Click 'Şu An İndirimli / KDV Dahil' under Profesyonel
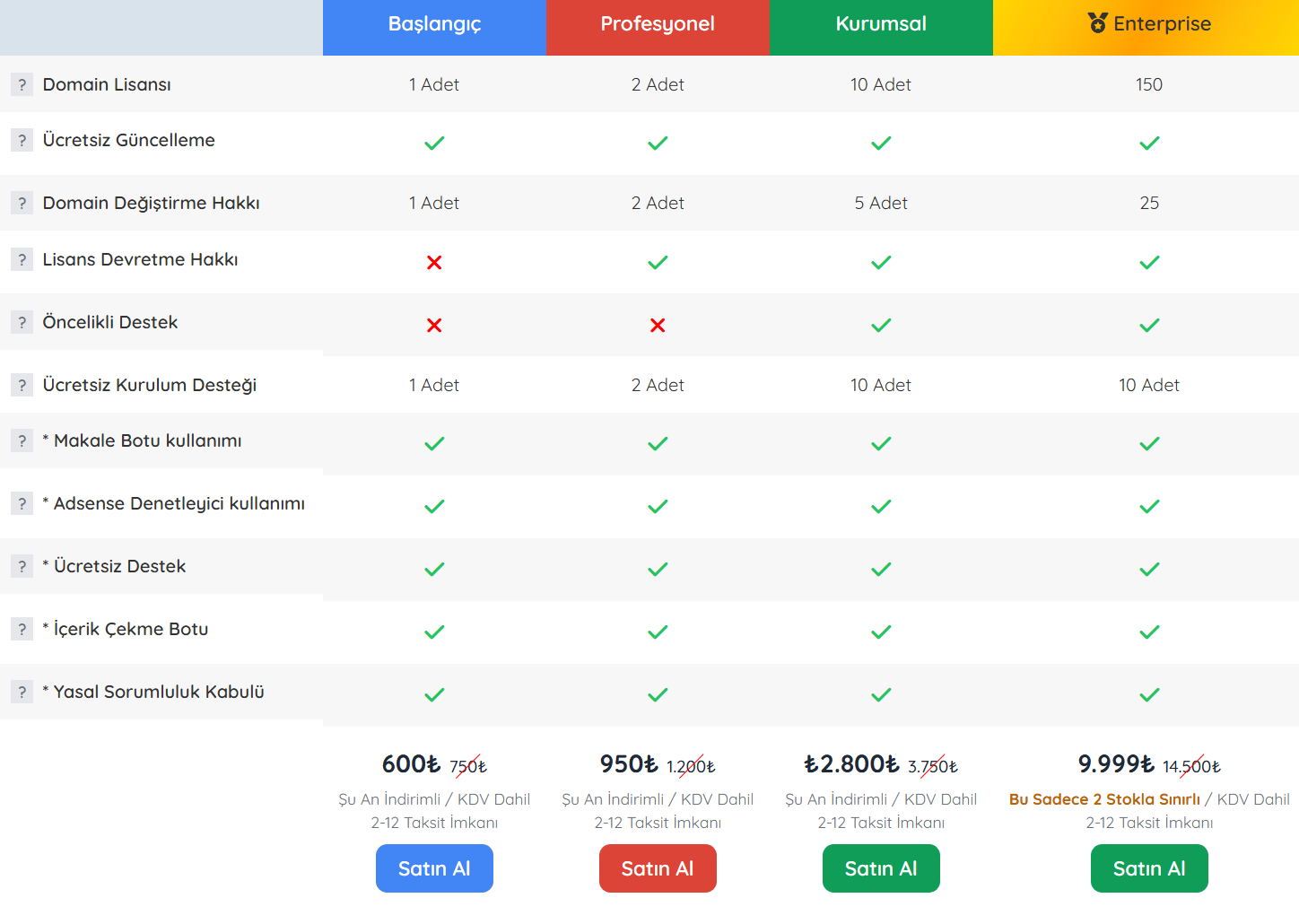Image resolution: width=1299 pixels, height=924 pixels. (658, 799)
